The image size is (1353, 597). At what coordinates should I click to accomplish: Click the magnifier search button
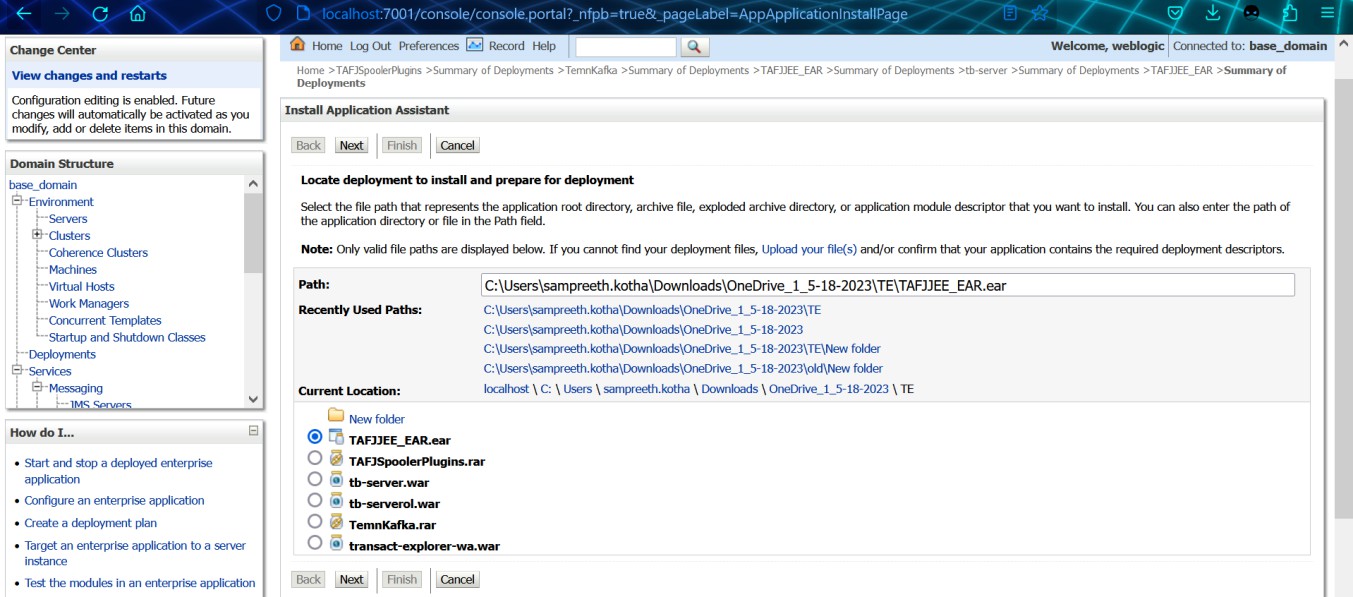[694, 47]
